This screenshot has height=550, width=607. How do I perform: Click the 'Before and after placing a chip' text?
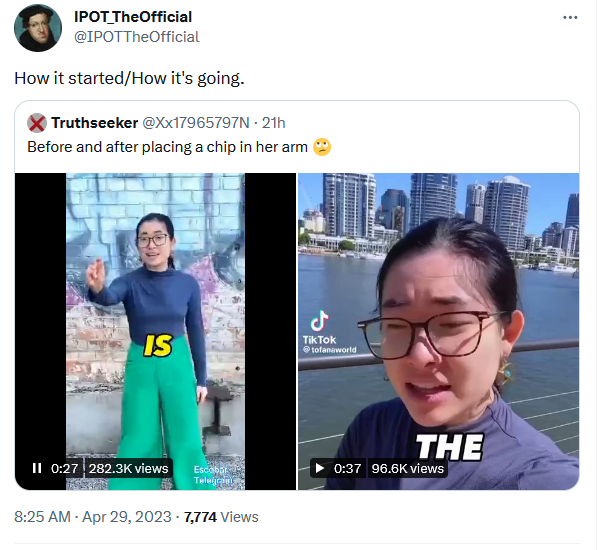pyautogui.click(x=167, y=147)
